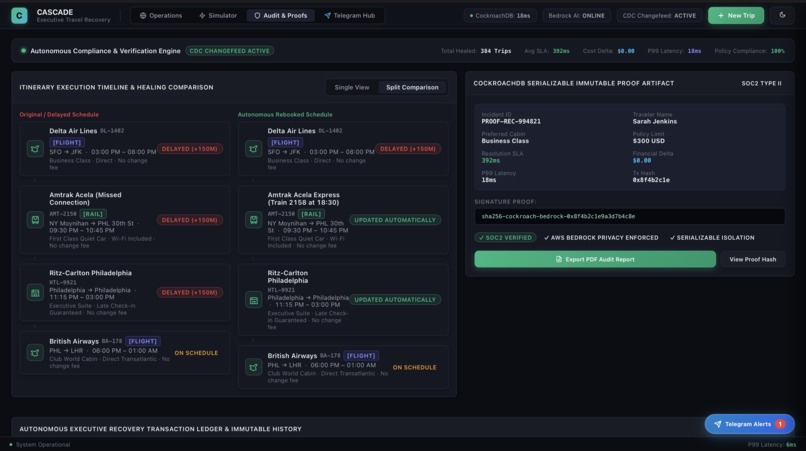Select Split Comparison view

[x=412, y=87]
